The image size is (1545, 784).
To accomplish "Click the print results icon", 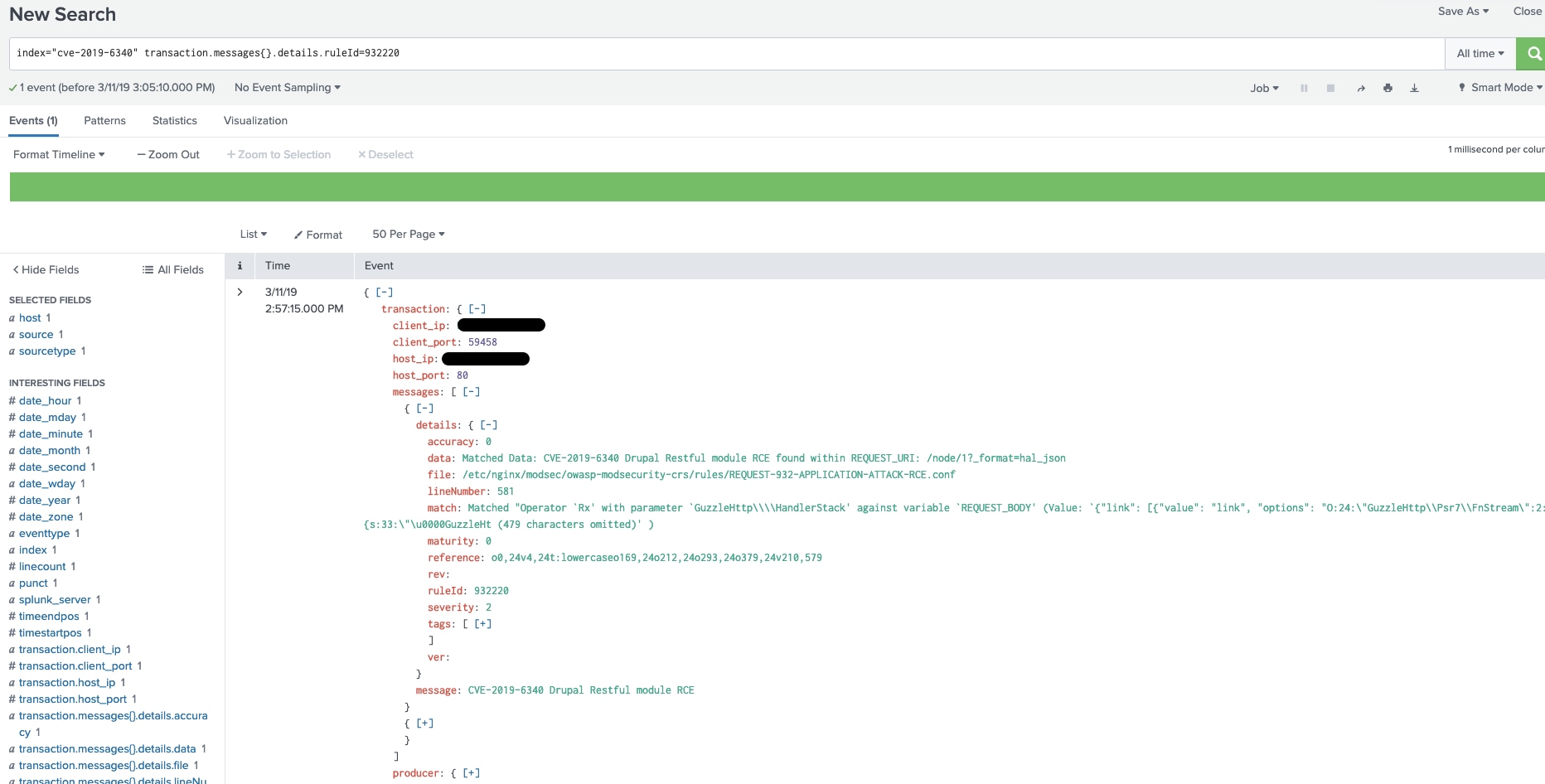I will [1388, 88].
